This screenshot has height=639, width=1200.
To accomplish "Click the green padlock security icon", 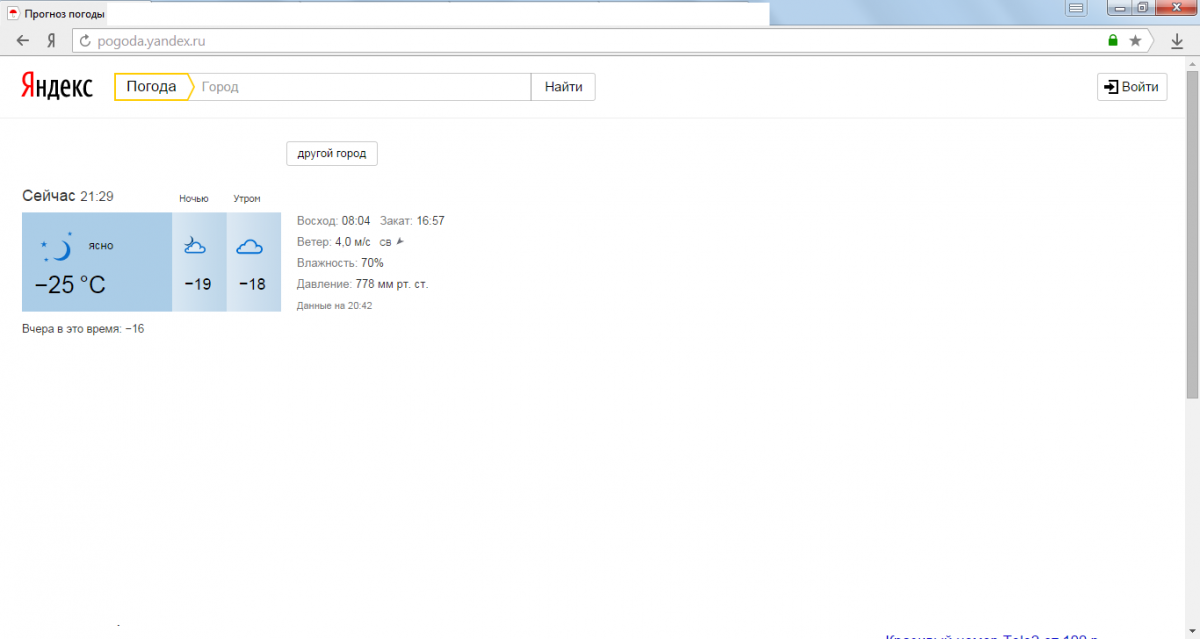I will [1113, 41].
